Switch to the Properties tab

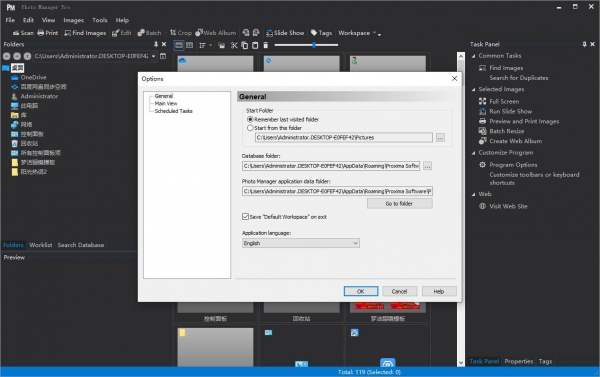click(x=518, y=361)
